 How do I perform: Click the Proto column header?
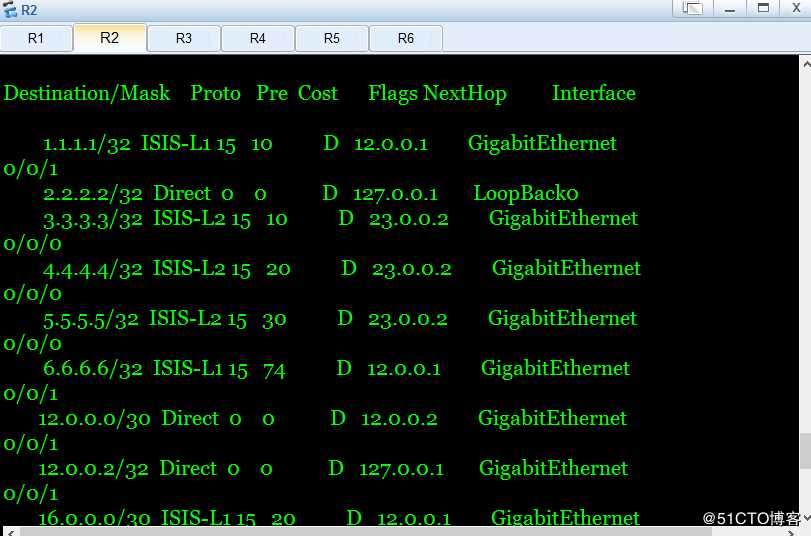pos(216,94)
